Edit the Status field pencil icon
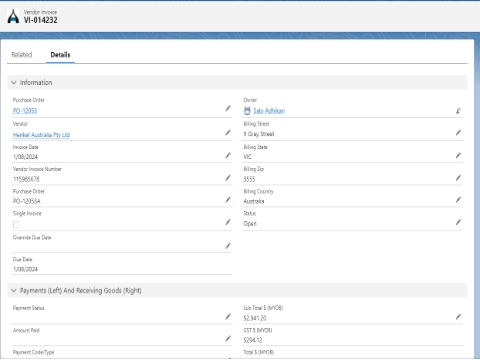Viewport: 480px width, 360px height. click(459, 222)
